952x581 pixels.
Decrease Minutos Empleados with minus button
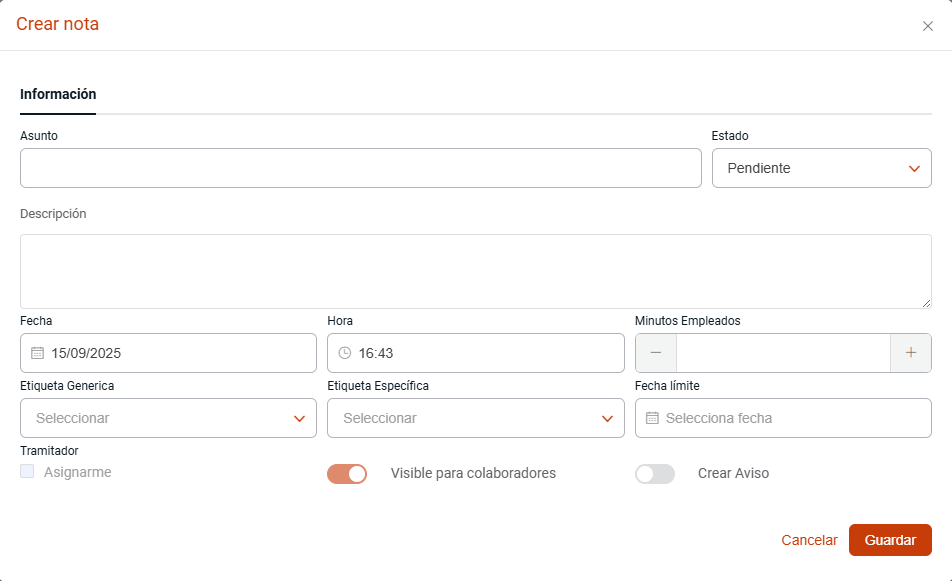(656, 353)
